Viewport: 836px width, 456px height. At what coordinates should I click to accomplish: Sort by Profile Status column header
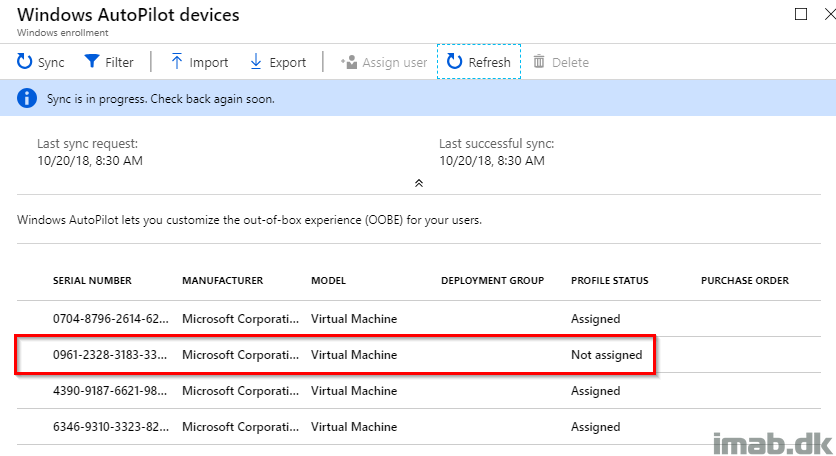point(609,281)
